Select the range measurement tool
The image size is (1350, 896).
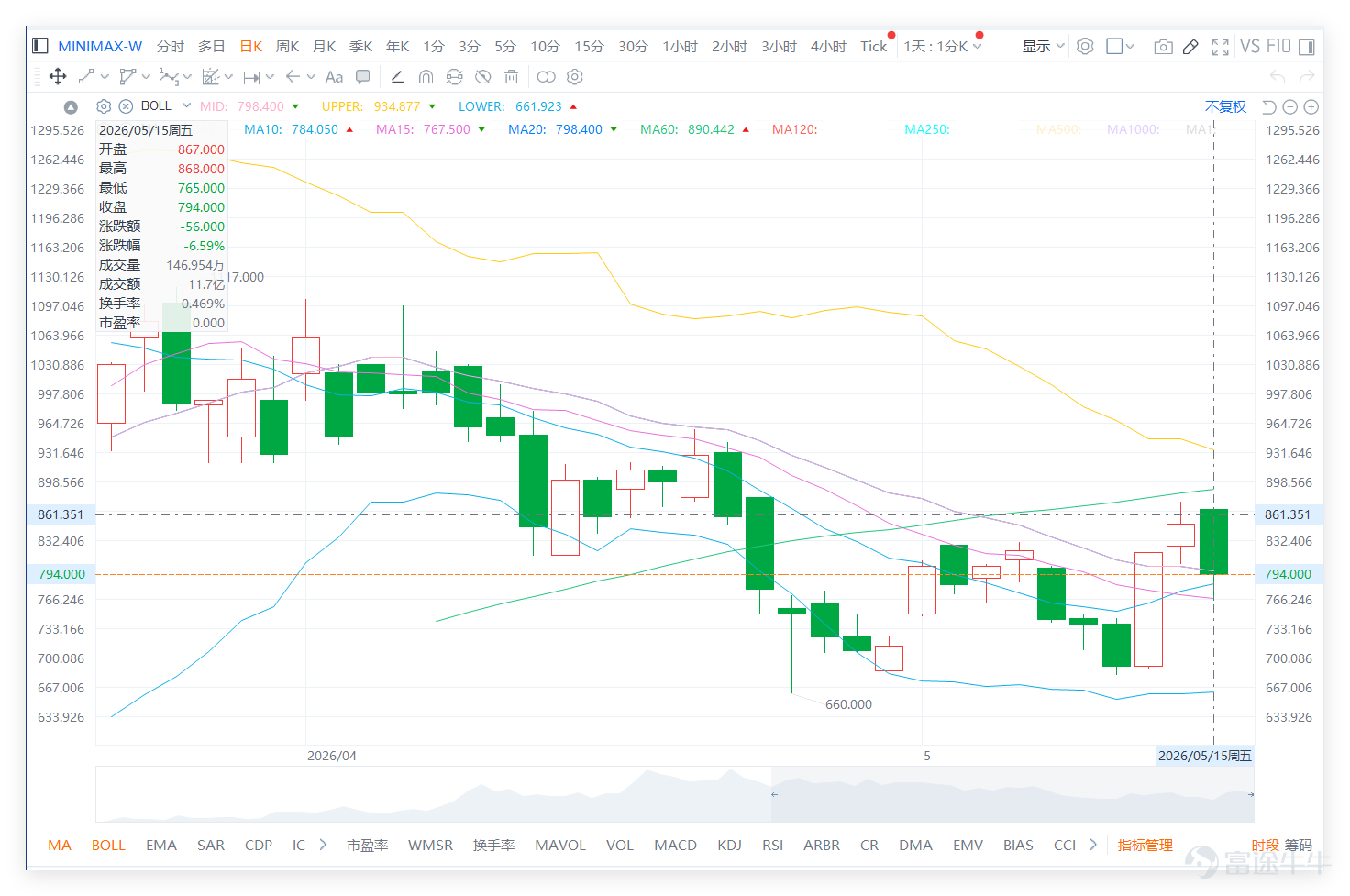point(252,77)
